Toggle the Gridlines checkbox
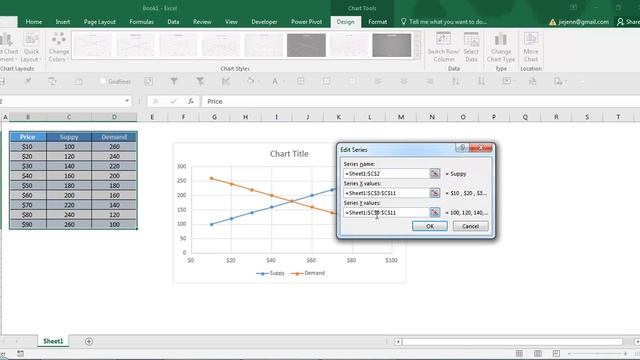The height and width of the screenshot is (360, 640). pyautogui.click(x=103, y=81)
